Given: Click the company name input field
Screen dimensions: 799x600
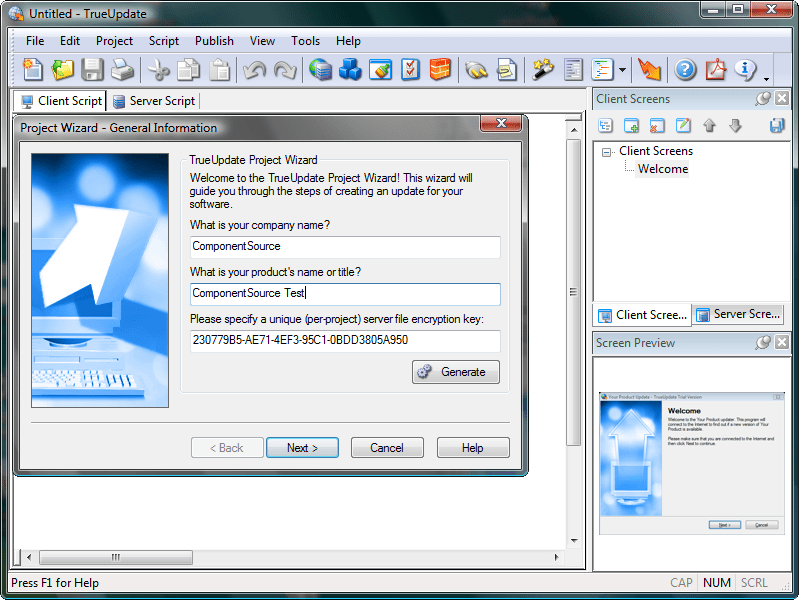Looking at the screenshot, I should pyautogui.click(x=345, y=247).
